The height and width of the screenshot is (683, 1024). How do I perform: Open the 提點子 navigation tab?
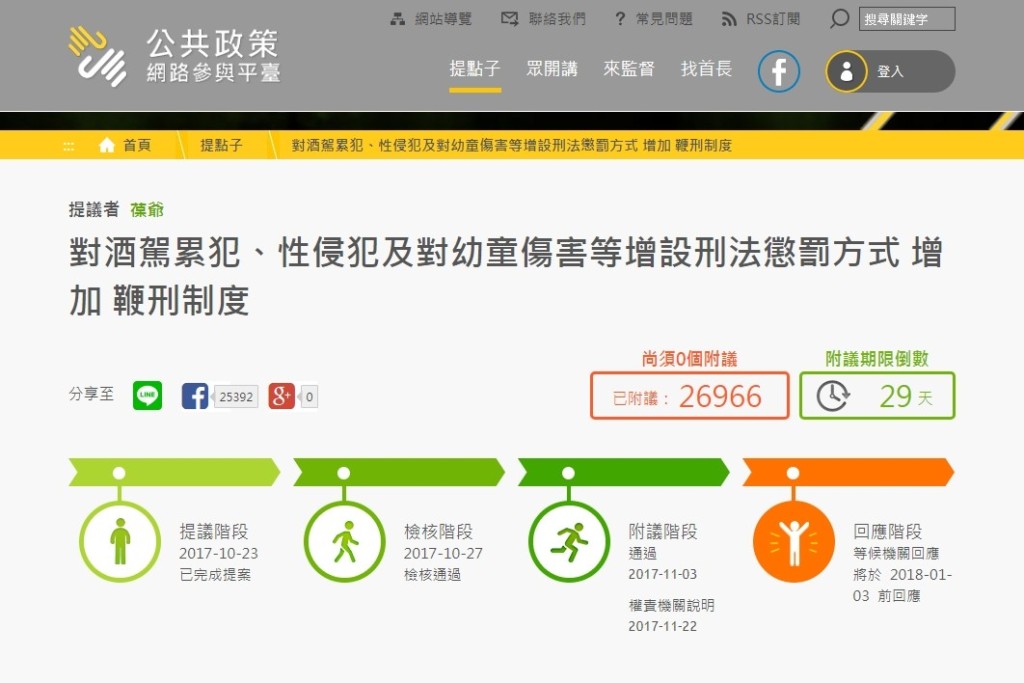click(x=474, y=69)
